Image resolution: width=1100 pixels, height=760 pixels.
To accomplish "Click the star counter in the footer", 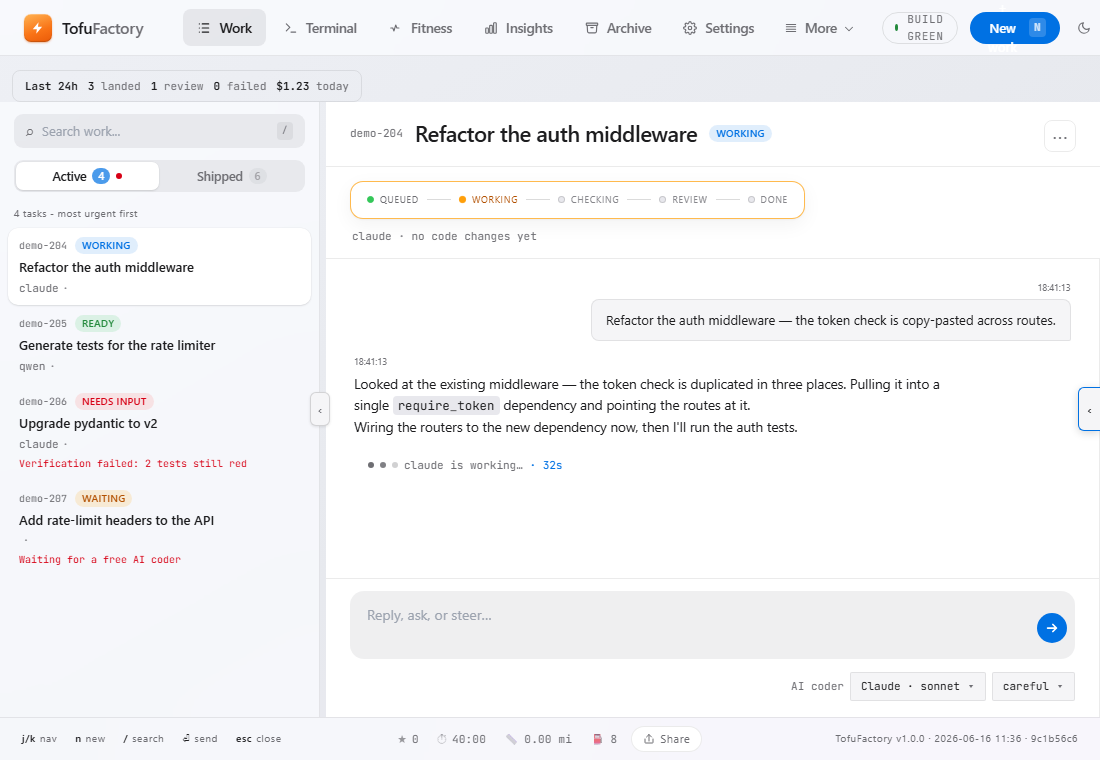I will [x=408, y=739].
